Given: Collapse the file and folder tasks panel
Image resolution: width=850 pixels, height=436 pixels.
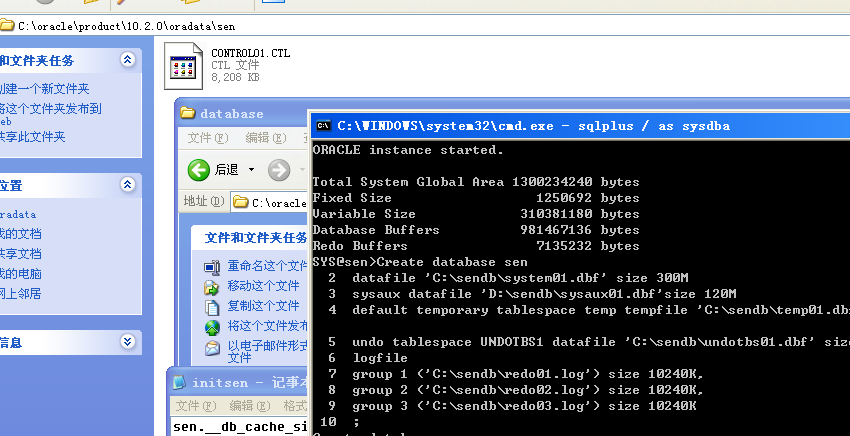Looking at the screenshot, I should pos(128,60).
